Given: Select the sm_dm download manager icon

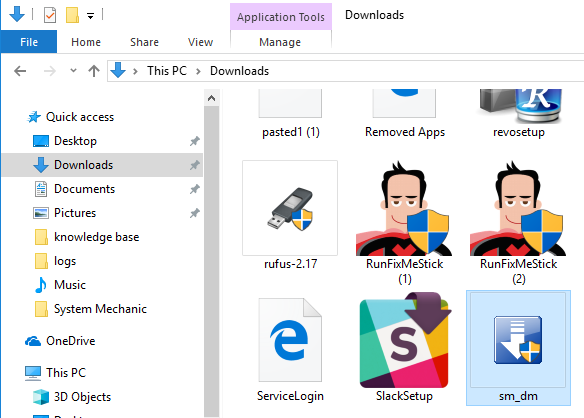Looking at the screenshot, I should pos(518,340).
